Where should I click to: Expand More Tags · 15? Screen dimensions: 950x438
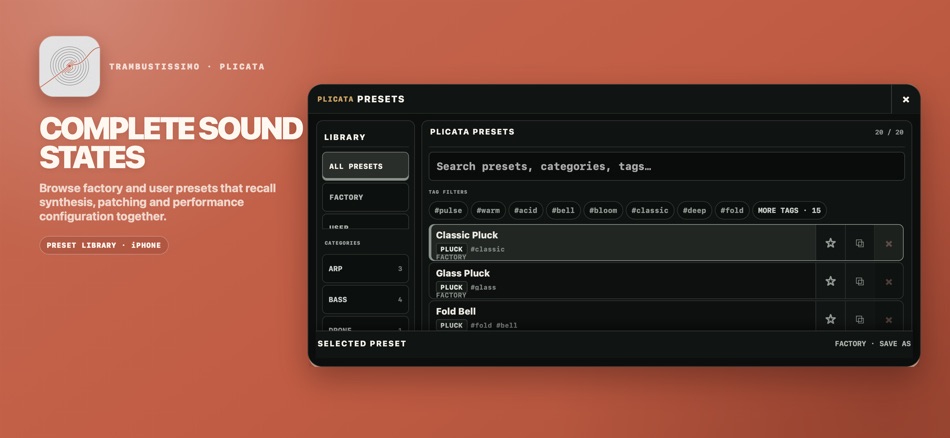click(789, 210)
